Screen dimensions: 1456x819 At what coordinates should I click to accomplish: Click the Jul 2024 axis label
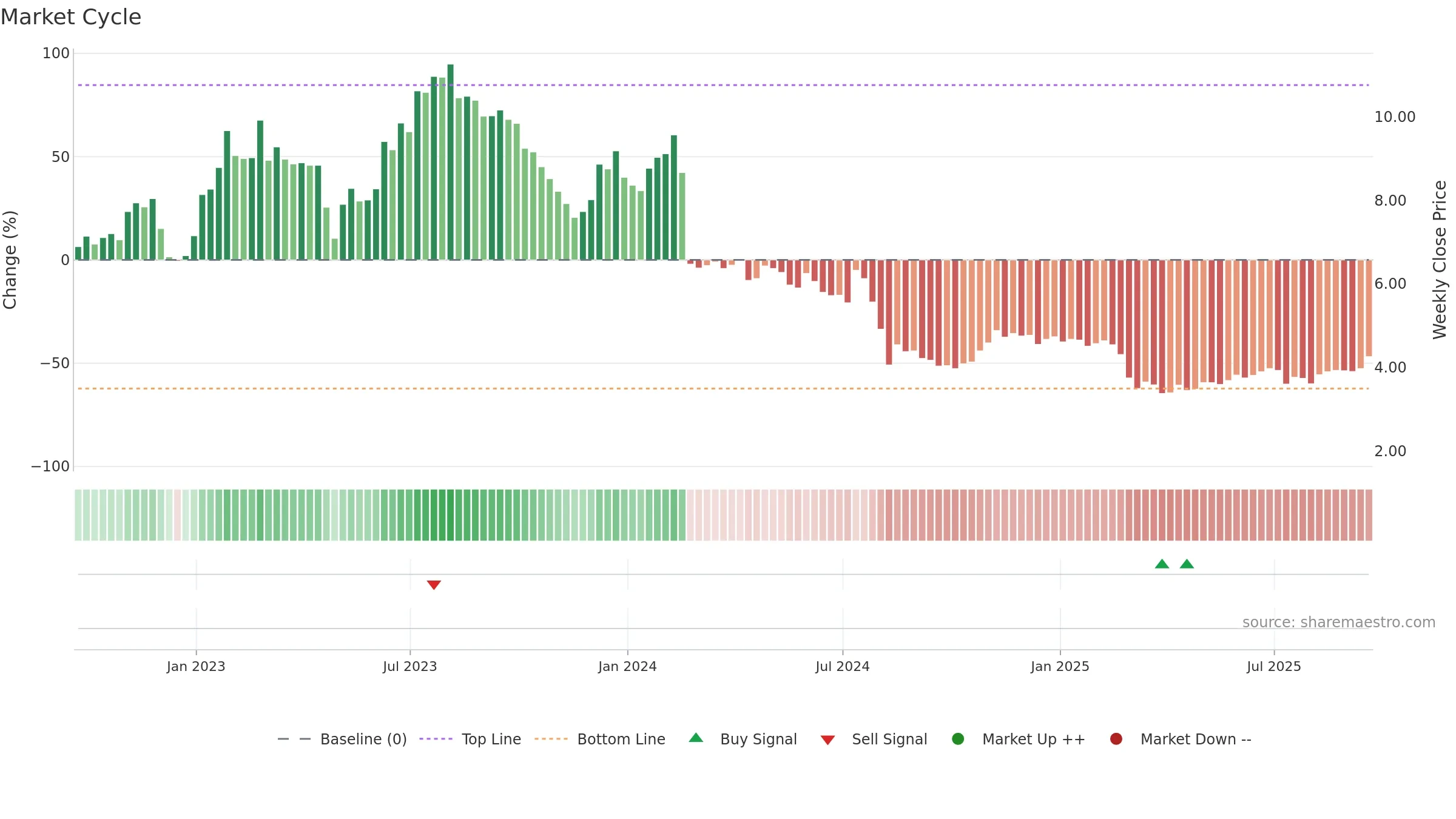tap(843, 666)
